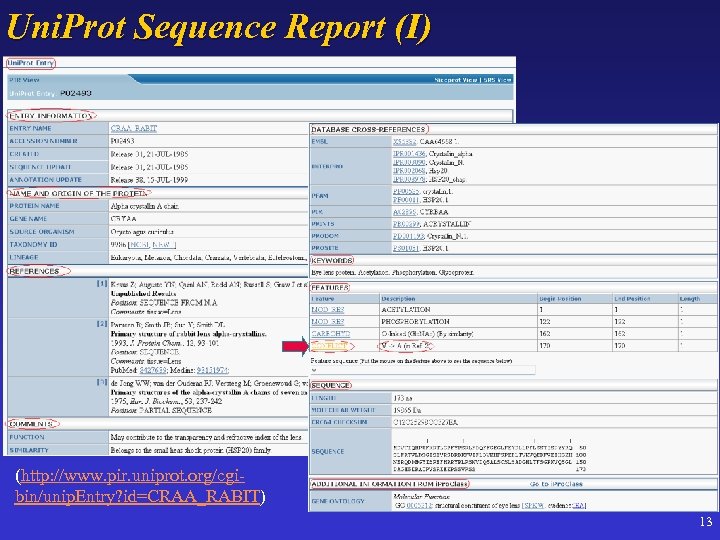
Task: Select the MOD_RES feature for ACETYLATION
Action: 327,310
